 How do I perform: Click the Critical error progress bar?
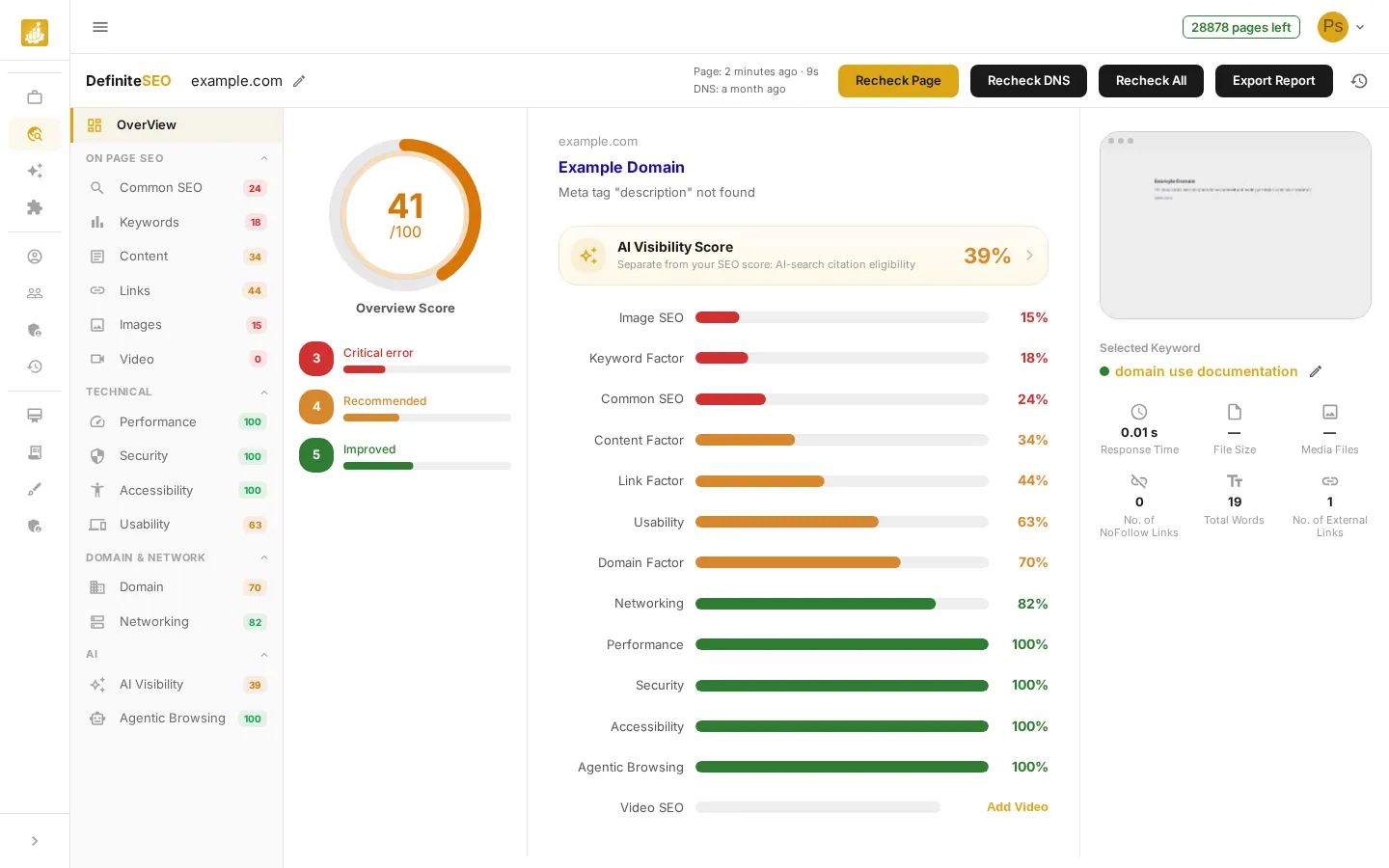(x=427, y=369)
